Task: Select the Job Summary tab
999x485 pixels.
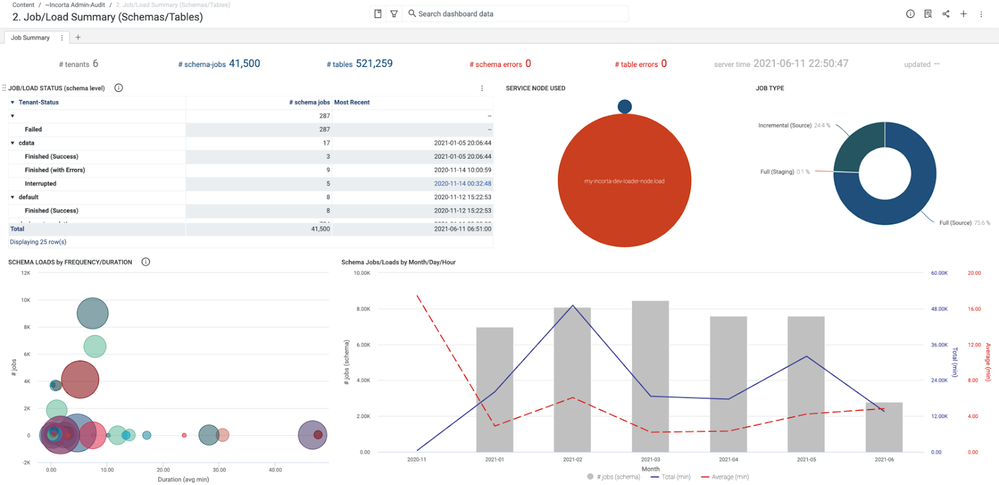Action: 30,38
